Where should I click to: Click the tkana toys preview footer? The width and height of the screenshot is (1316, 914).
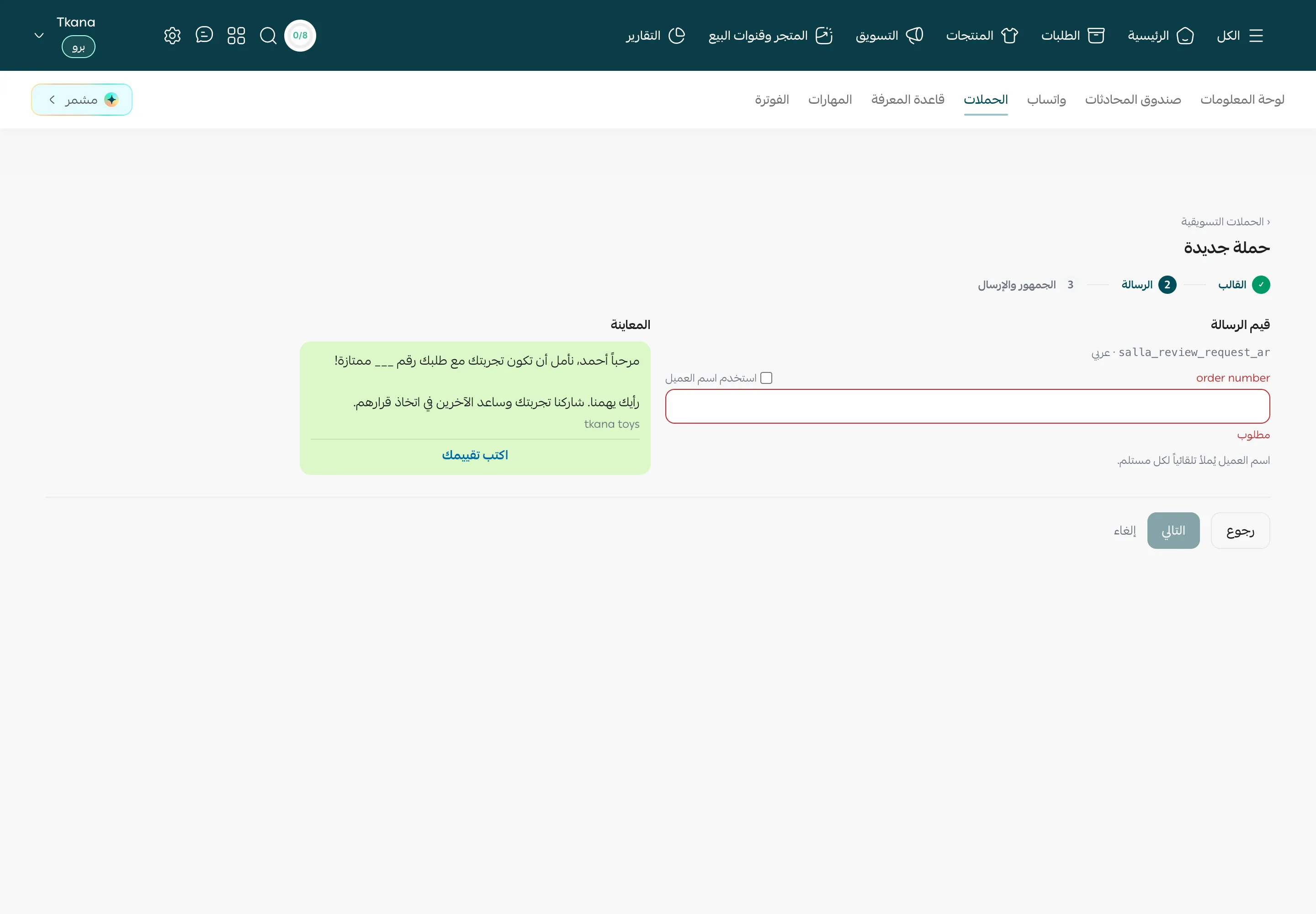click(x=611, y=424)
